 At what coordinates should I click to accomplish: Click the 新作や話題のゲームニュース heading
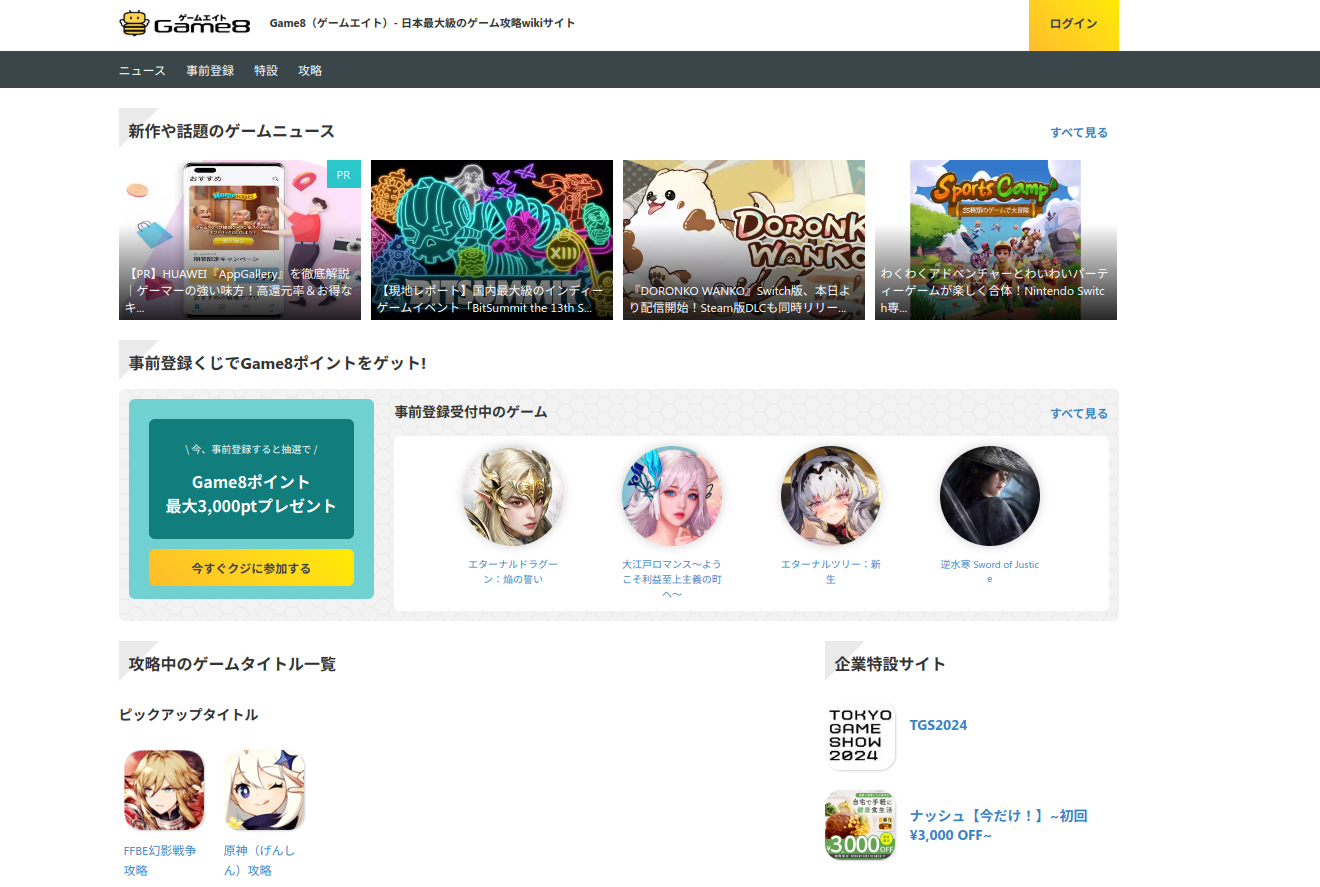click(x=231, y=131)
